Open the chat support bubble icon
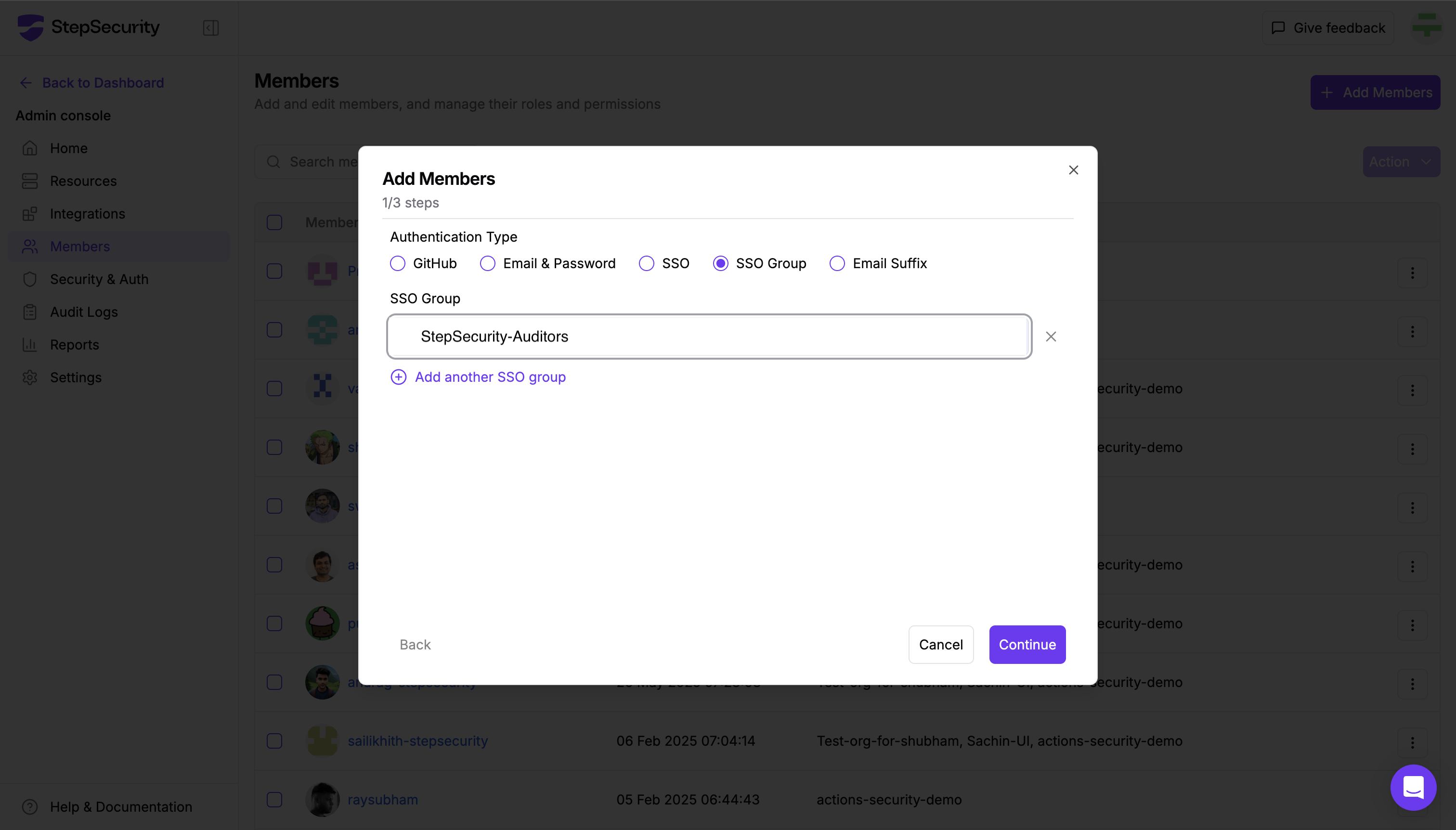Image resolution: width=1456 pixels, height=830 pixels. 1413,787
